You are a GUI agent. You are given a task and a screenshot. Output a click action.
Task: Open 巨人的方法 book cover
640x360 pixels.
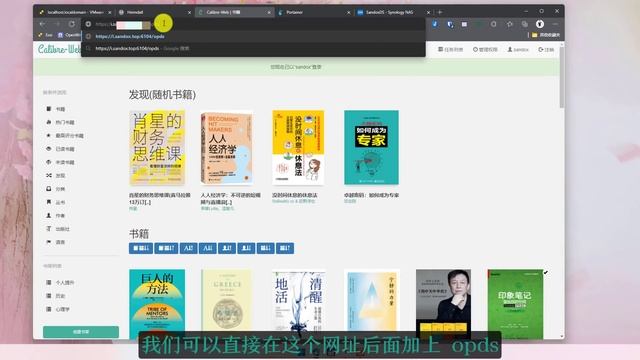coord(157,304)
